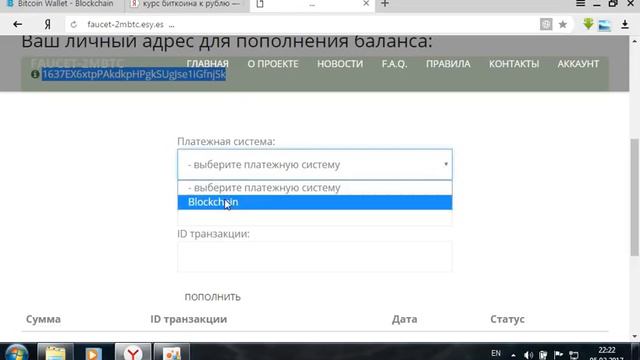The width and height of the screenshot is (640, 360).
Task: Open КОНТАКТЫ navigation item
Action: point(514,64)
